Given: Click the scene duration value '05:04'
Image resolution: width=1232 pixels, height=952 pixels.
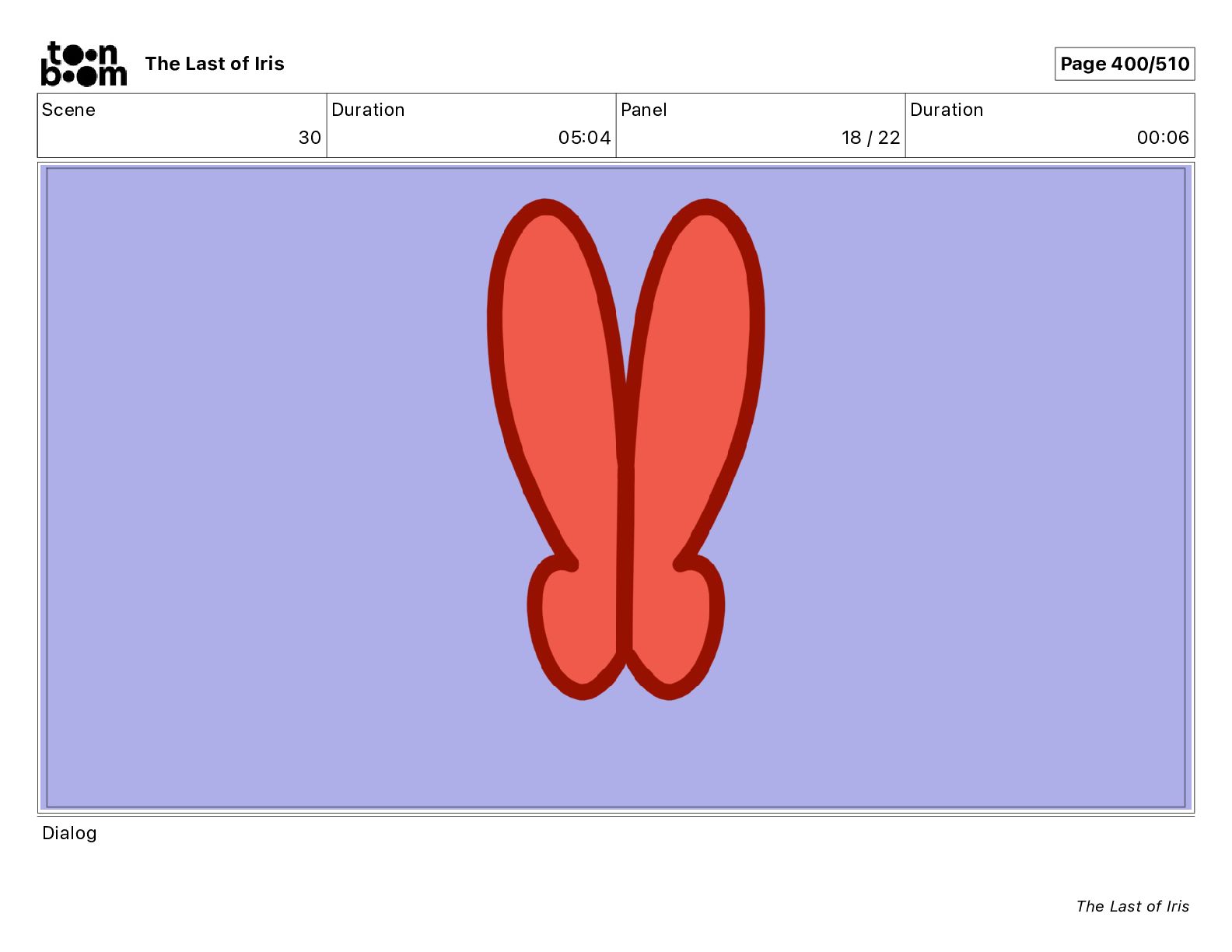Looking at the screenshot, I should click(x=584, y=138).
